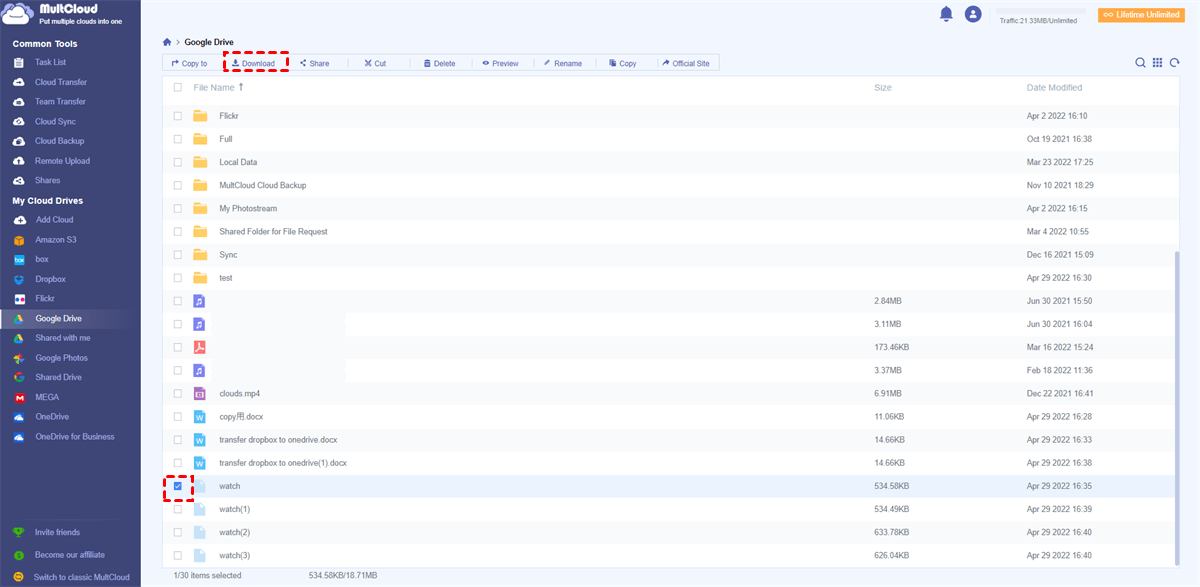Click the Download toolbar button
The width and height of the screenshot is (1200, 587).
[253, 63]
